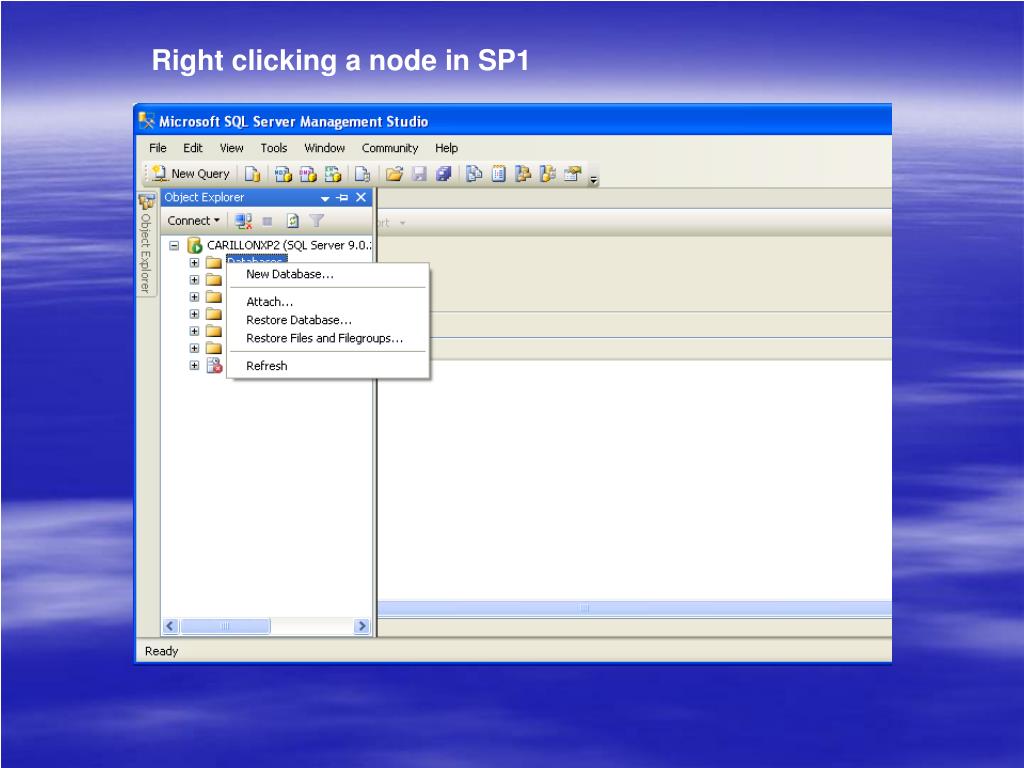
Task: Click the vertical Object Explorer side tab
Action: pyautogui.click(x=146, y=244)
